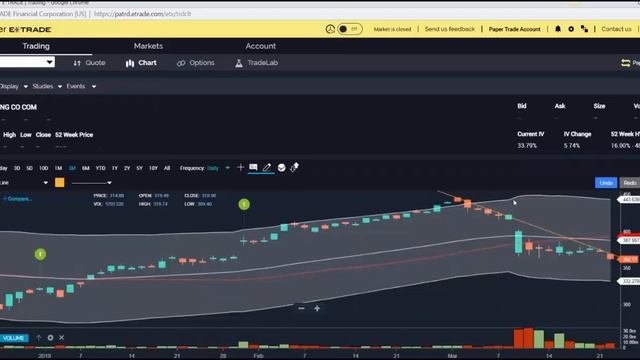Select the 6M chart range
This screenshot has width=640, height=360.
(x=86, y=168)
